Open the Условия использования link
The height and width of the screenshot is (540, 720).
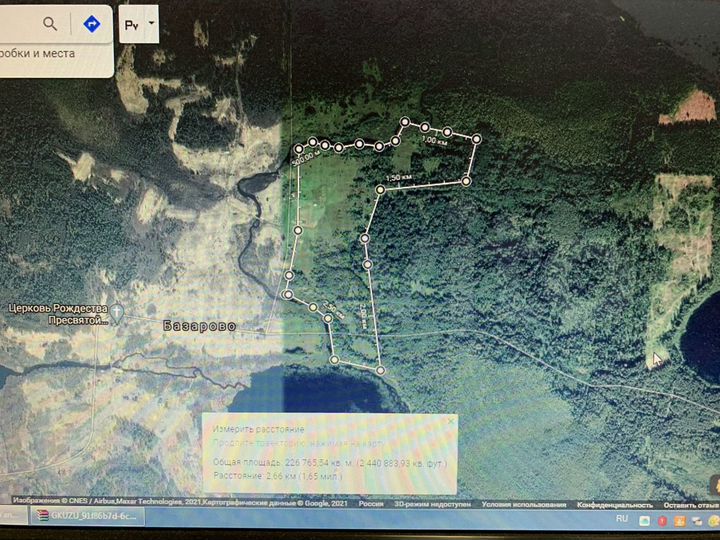(x=523, y=505)
